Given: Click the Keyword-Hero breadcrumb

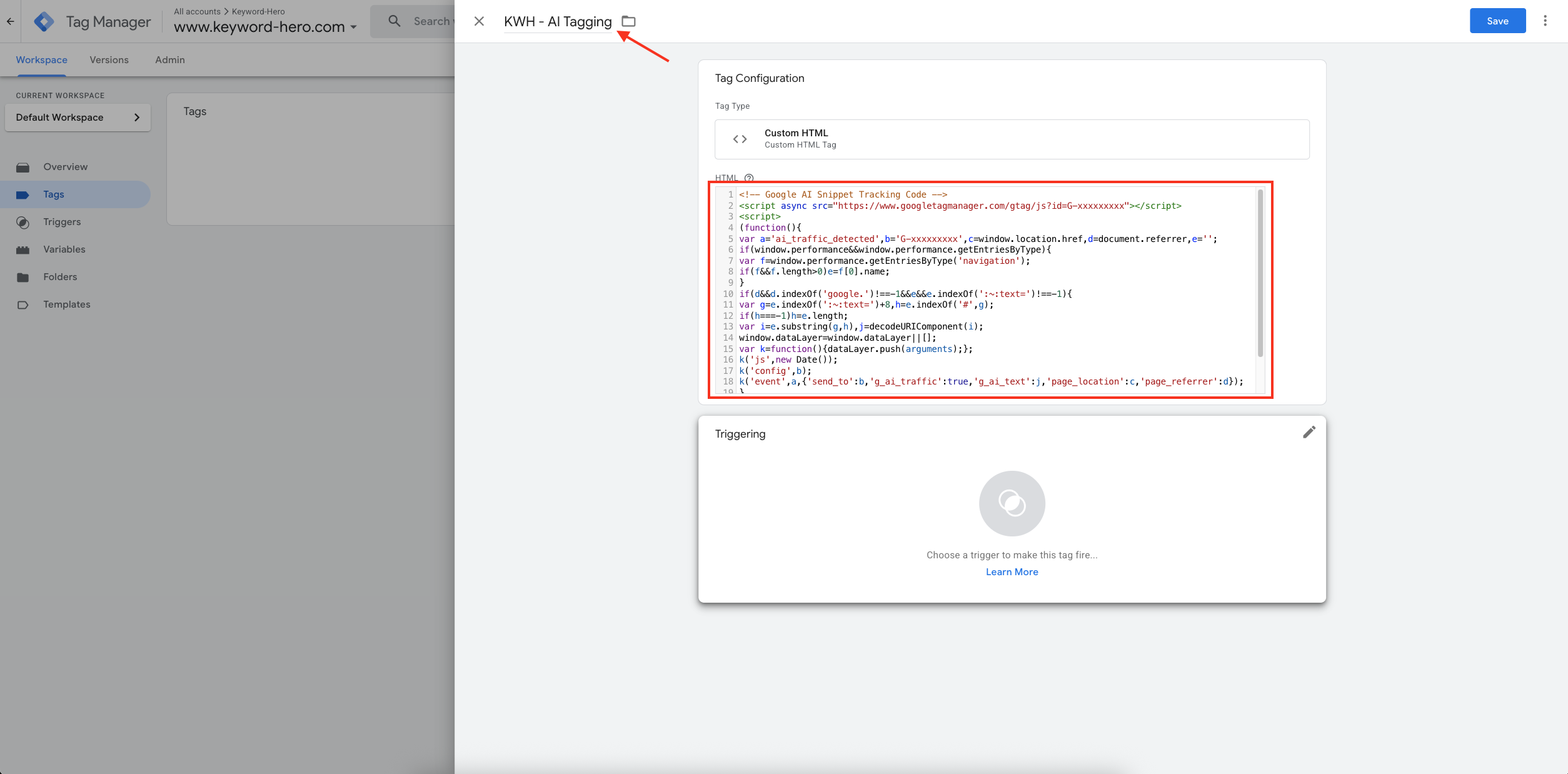Looking at the screenshot, I should (258, 11).
